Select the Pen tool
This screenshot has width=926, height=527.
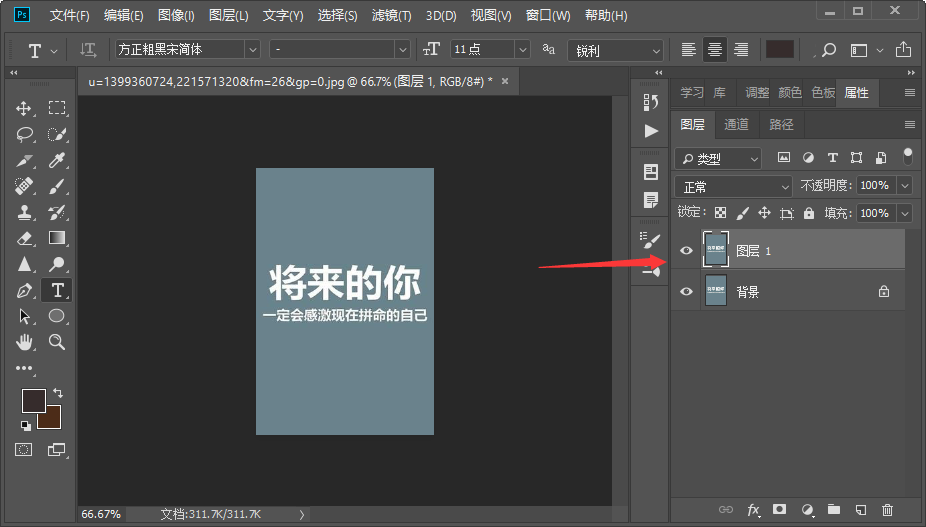coord(24,290)
